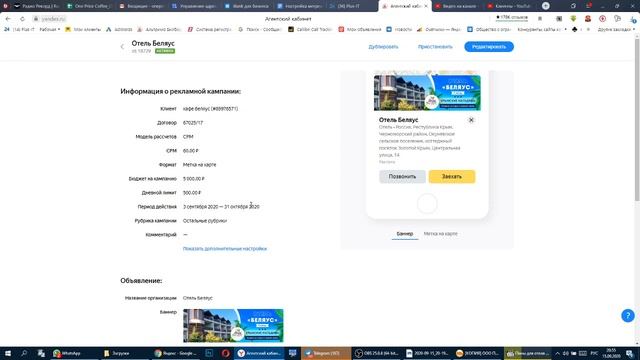Click the Позвонить button in the preview
Screen dimensions: 640x360
point(402,177)
